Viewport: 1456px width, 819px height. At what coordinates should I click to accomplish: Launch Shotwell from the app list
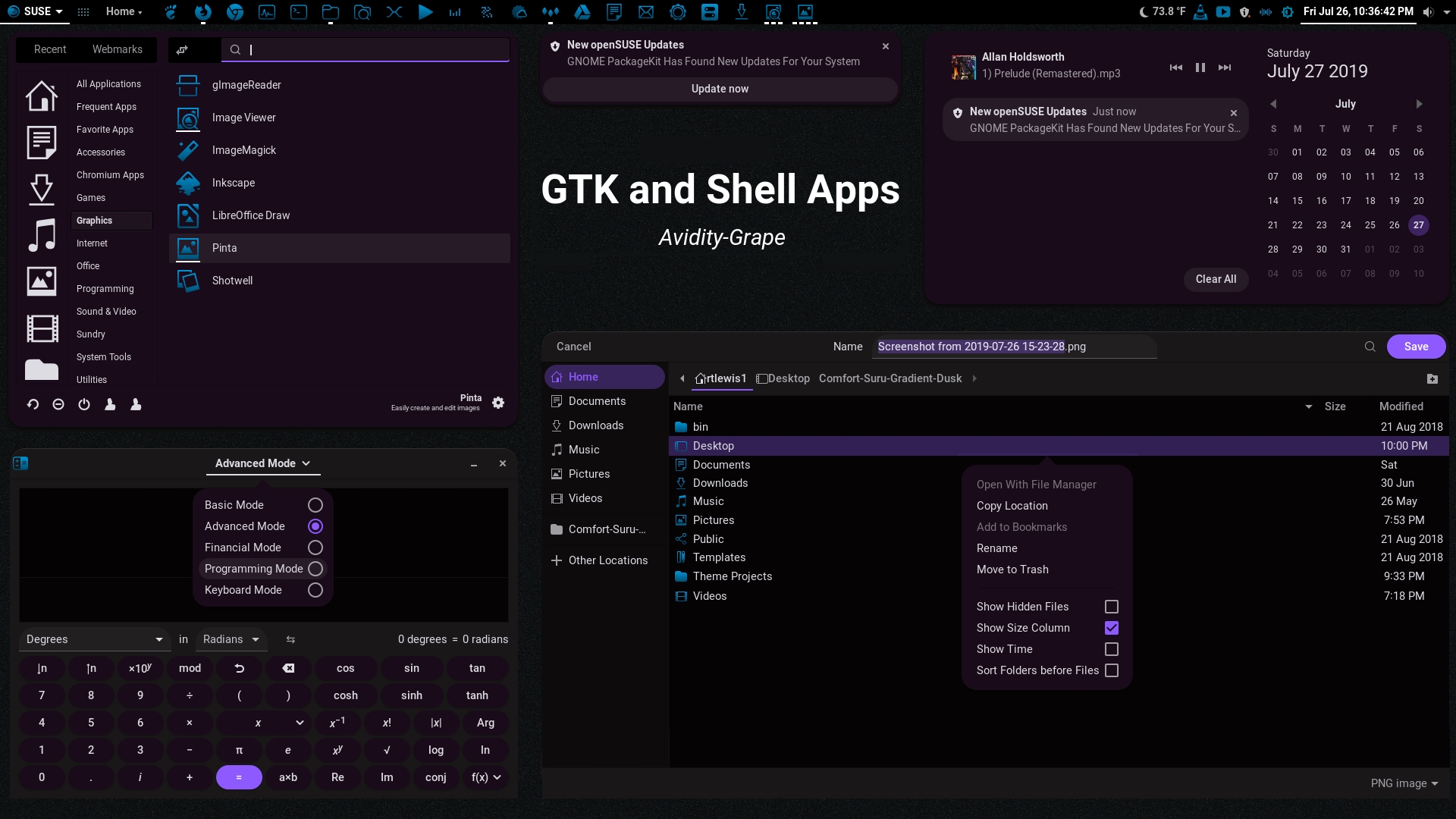point(232,281)
